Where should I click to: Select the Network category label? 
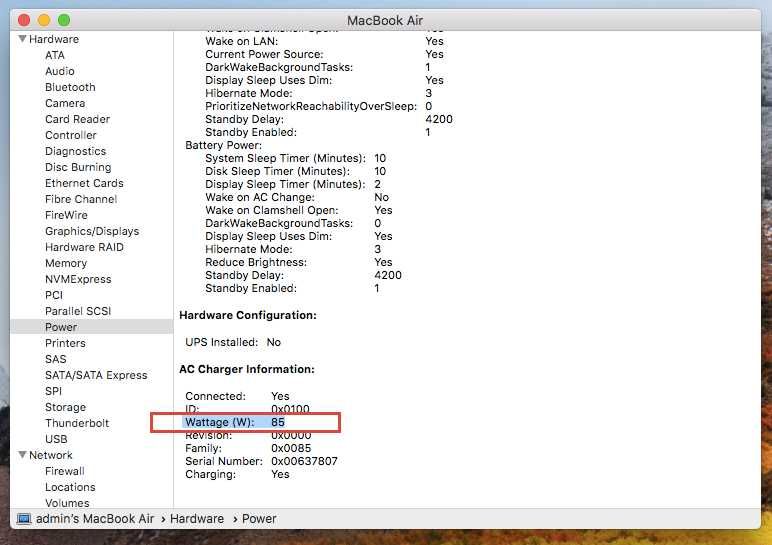(x=50, y=455)
